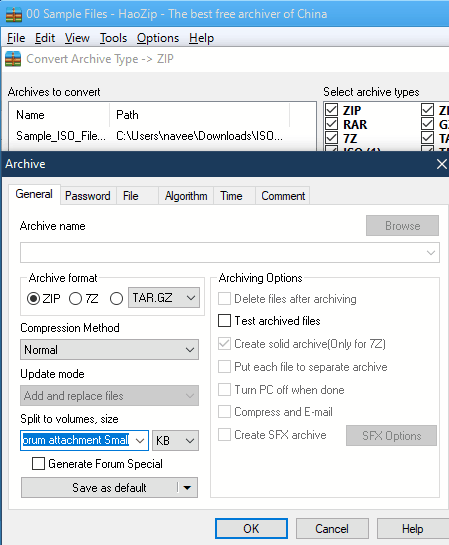Expand the Archive name dropdown arrow

[431, 253]
